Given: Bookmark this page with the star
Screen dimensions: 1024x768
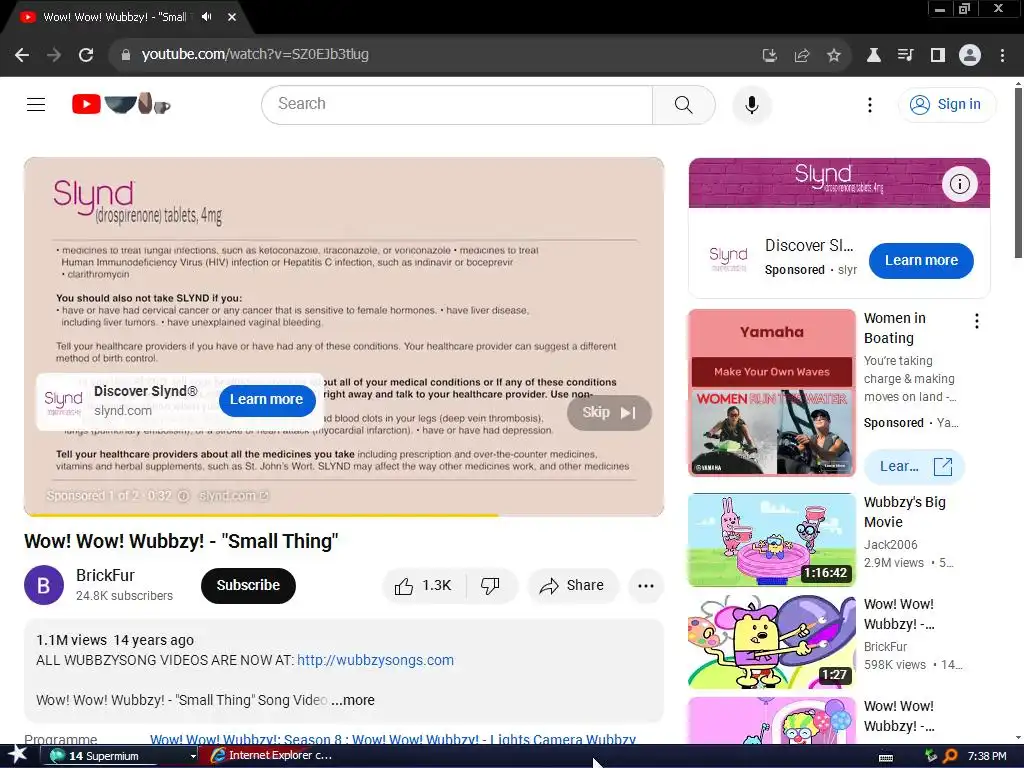Looking at the screenshot, I should click(x=833, y=55).
